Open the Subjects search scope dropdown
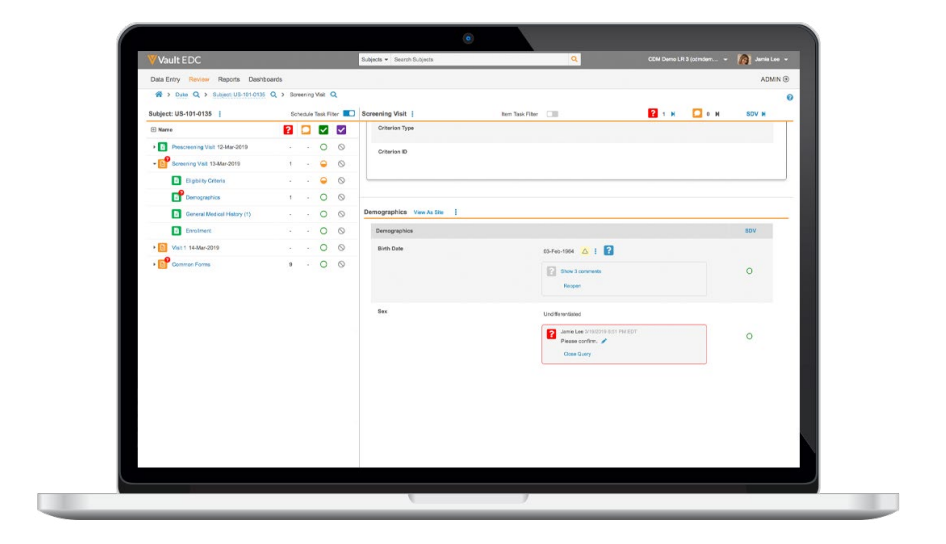The width and height of the screenshot is (946, 544). (374, 60)
